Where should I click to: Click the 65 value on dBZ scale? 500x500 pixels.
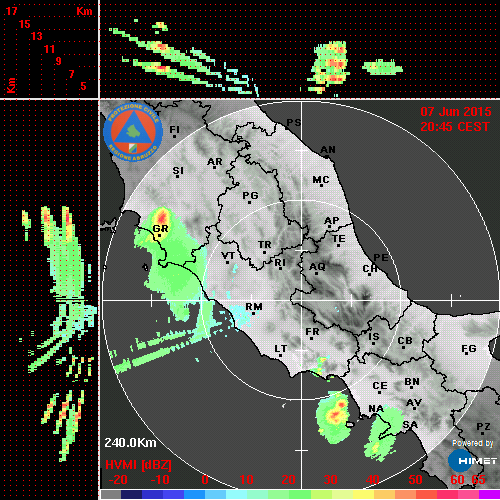[x=479, y=480]
